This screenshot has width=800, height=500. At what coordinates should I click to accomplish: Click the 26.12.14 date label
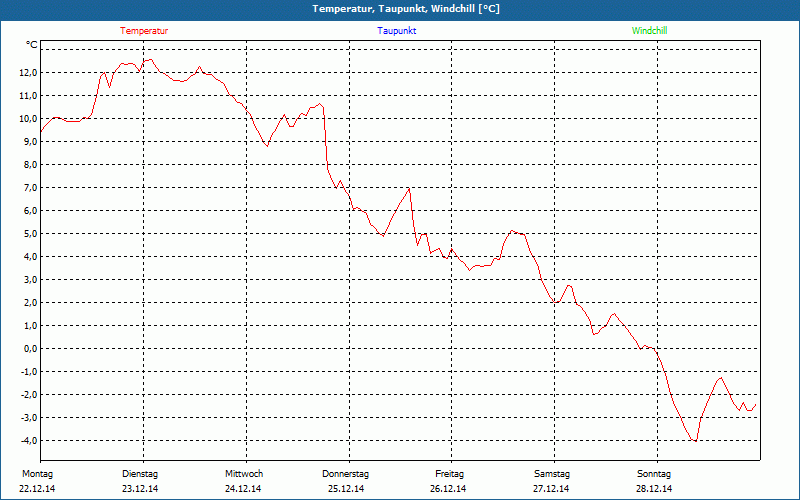448,489
